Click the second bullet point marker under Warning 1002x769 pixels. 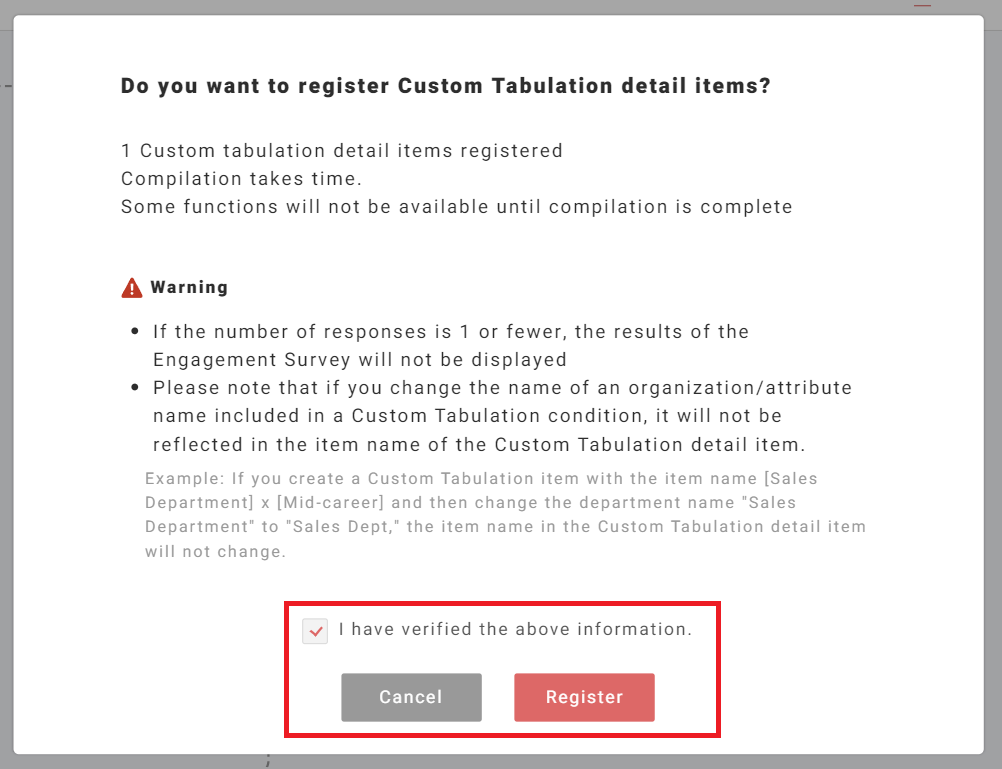tap(135, 388)
